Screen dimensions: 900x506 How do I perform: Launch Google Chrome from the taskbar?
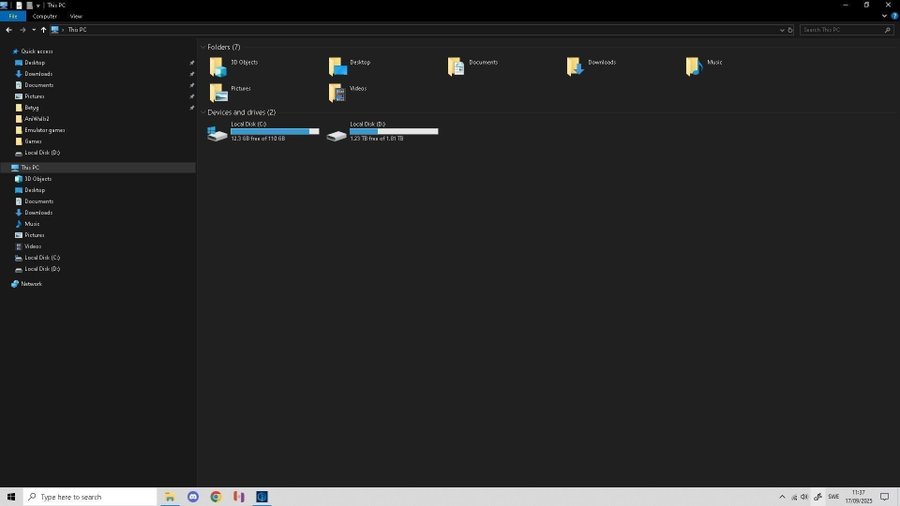coord(215,496)
